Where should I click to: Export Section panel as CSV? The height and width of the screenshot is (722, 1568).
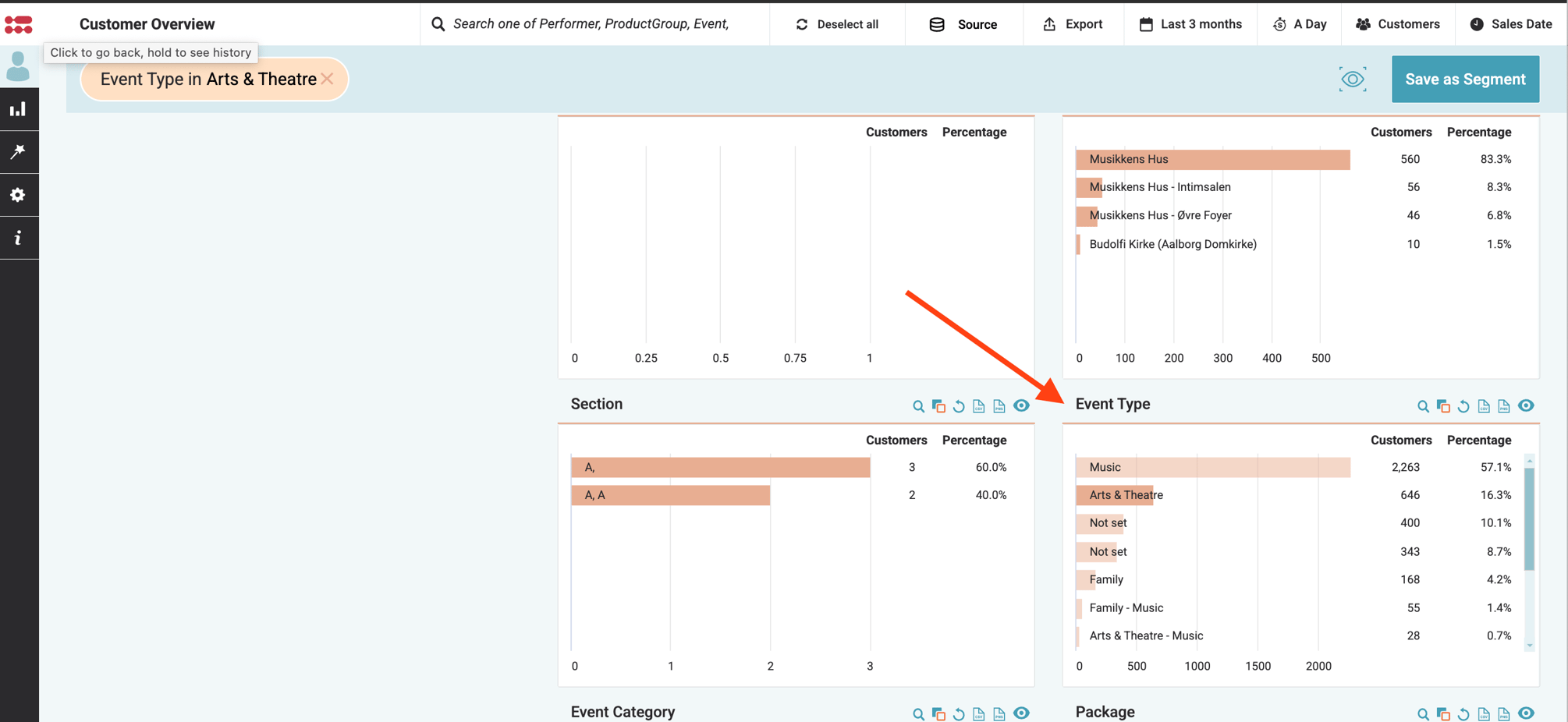coord(979,406)
